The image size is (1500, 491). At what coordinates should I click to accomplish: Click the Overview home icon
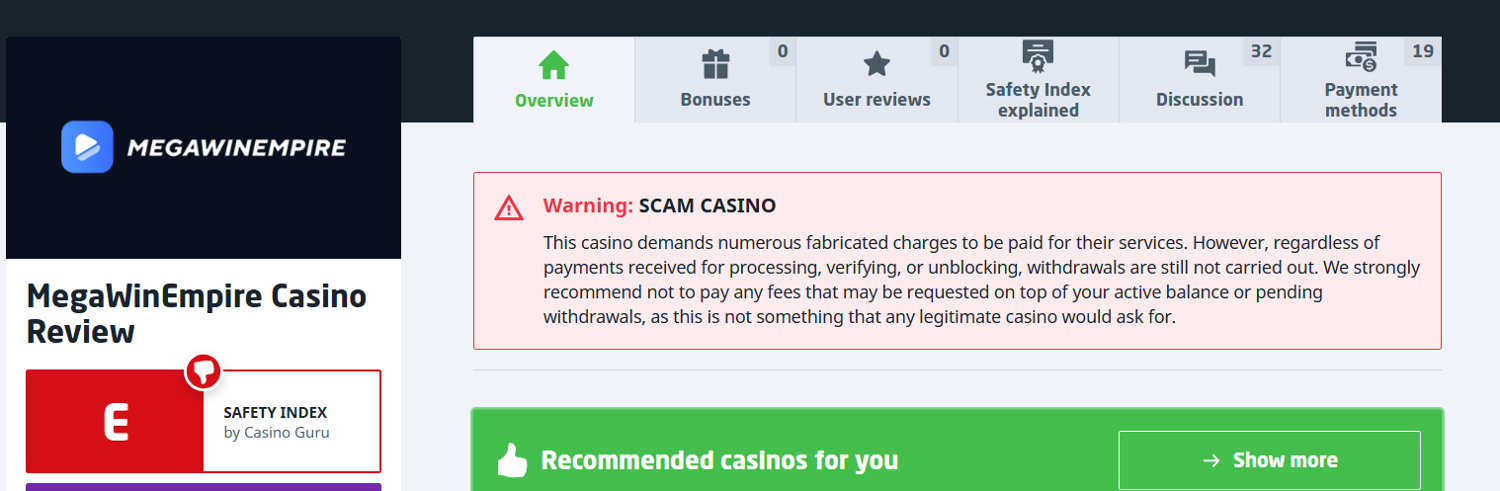[553, 65]
